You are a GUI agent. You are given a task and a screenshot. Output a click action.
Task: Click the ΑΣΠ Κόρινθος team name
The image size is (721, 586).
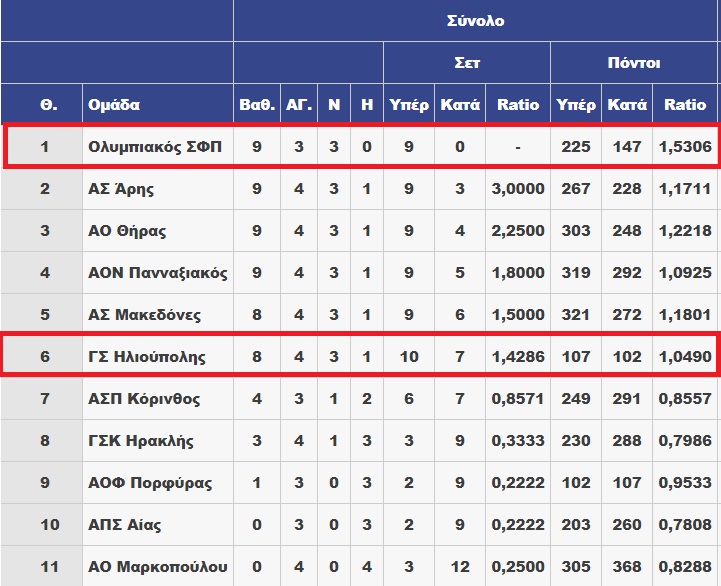[x=144, y=398]
